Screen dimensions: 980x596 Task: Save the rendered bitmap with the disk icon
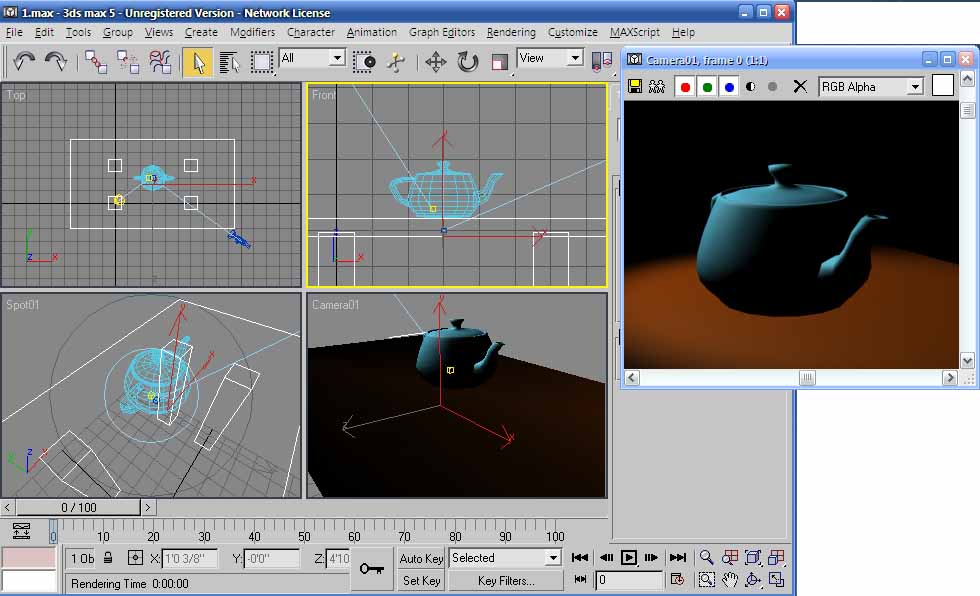coord(634,86)
